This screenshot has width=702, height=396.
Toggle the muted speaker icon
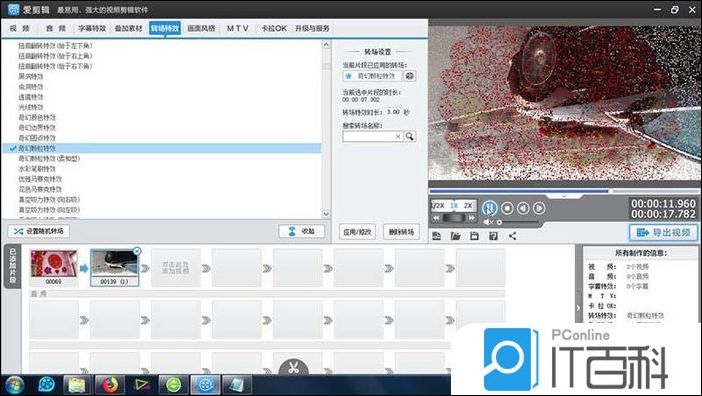point(488,222)
